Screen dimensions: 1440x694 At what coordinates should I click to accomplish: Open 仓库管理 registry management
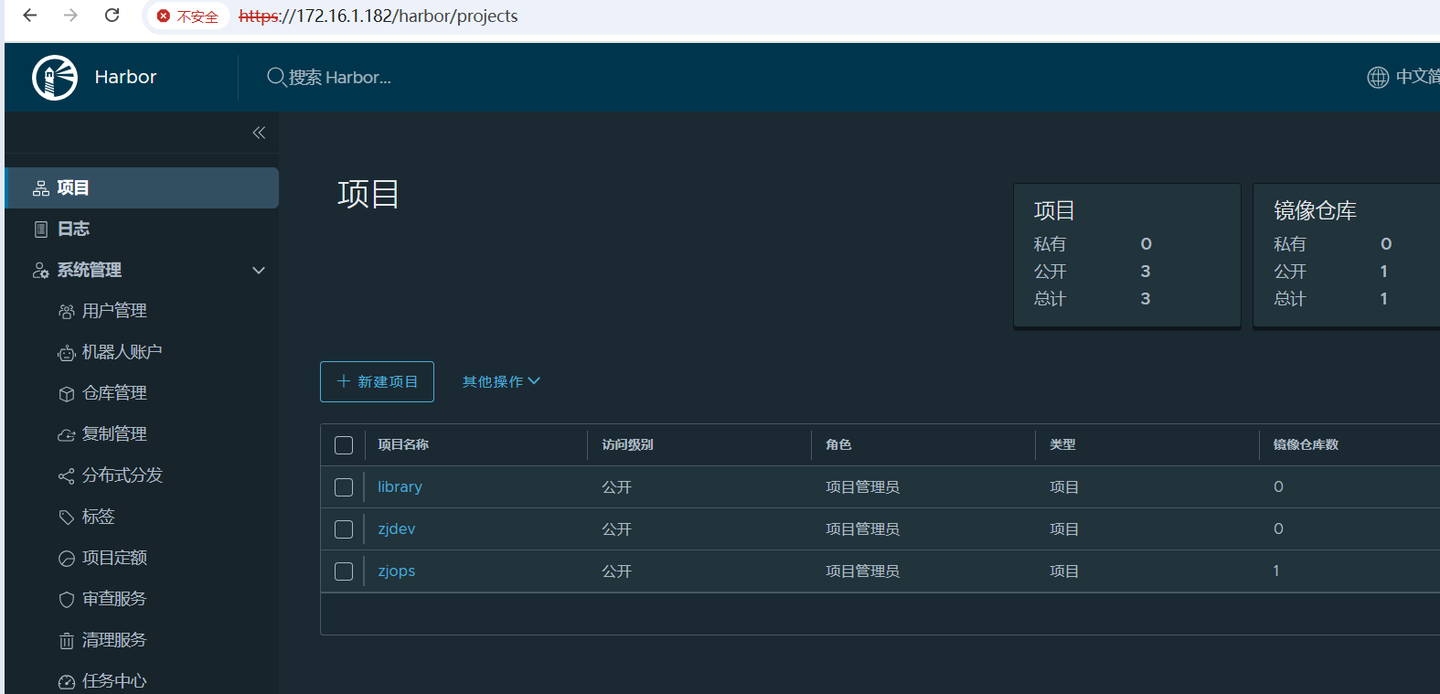(116, 392)
